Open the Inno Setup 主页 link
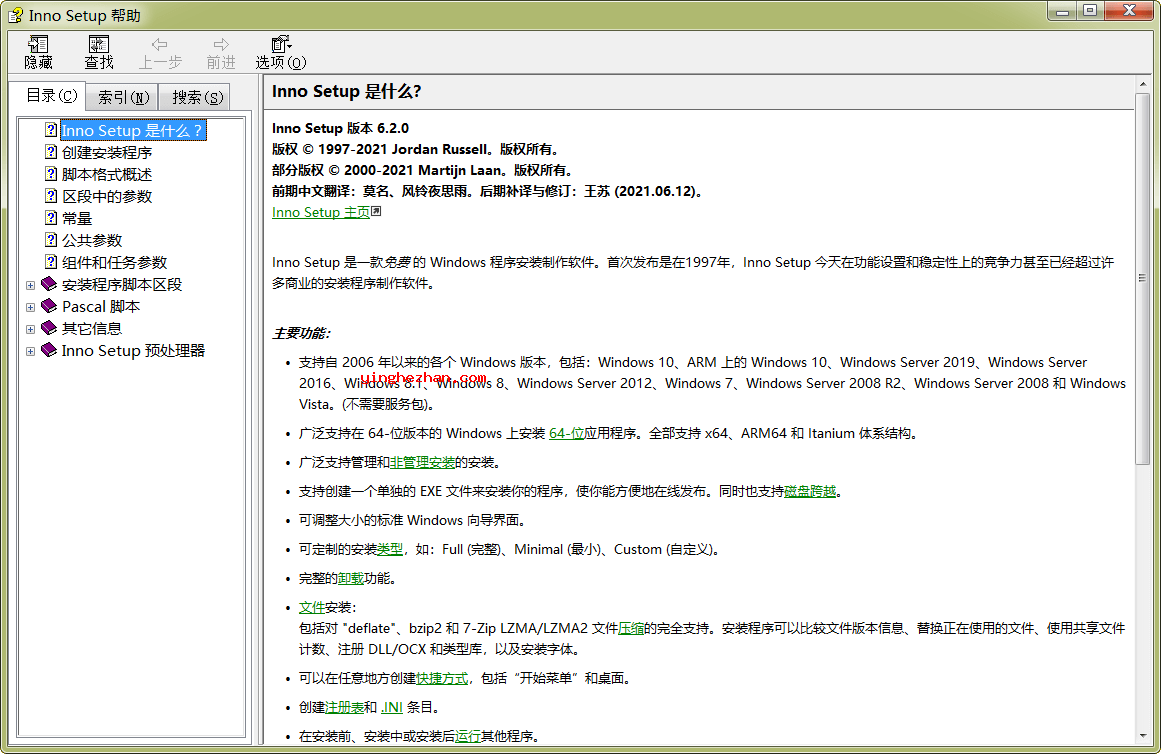The width and height of the screenshot is (1161, 754). pyautogui.click(x=320, y=212)
